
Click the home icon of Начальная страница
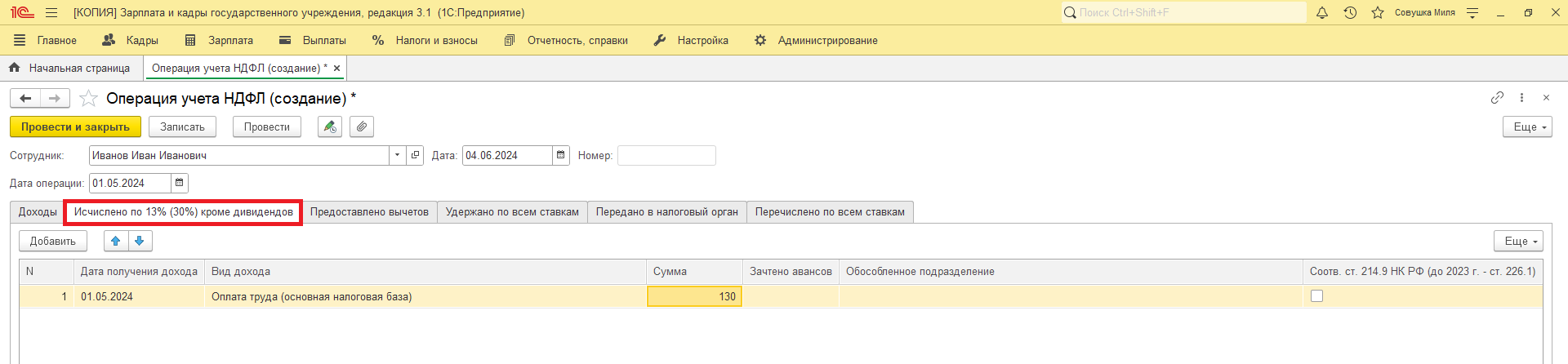click(14, 68)
